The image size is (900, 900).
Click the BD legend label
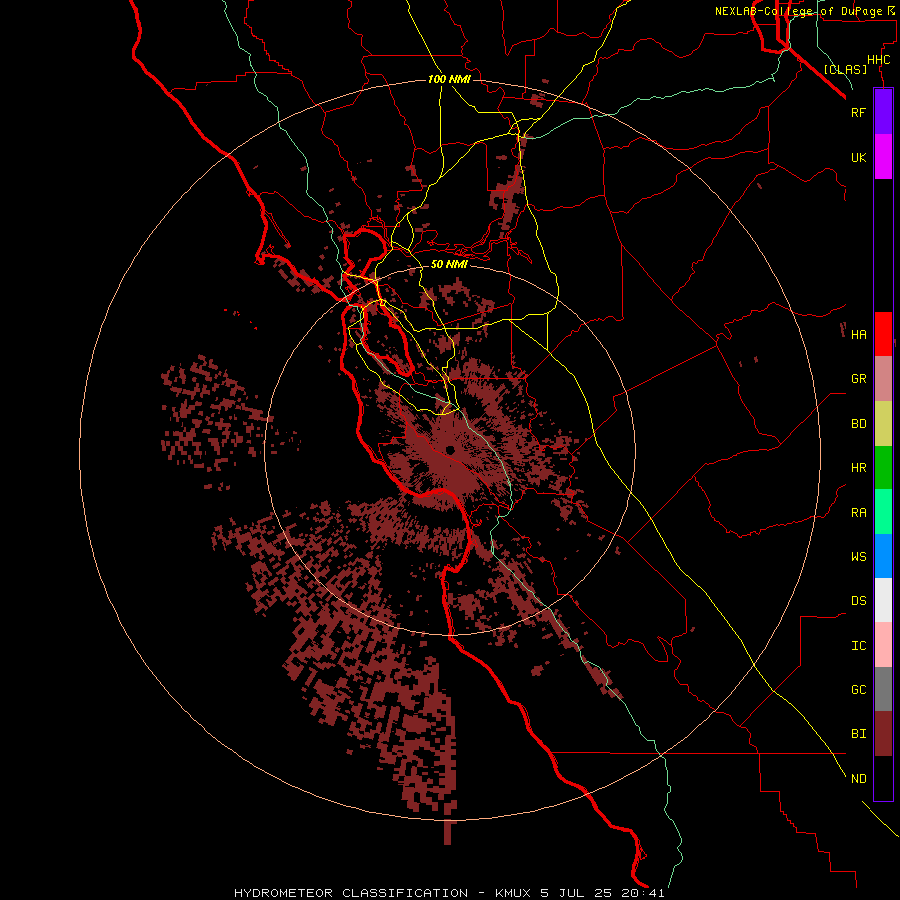tap(858, 424)
